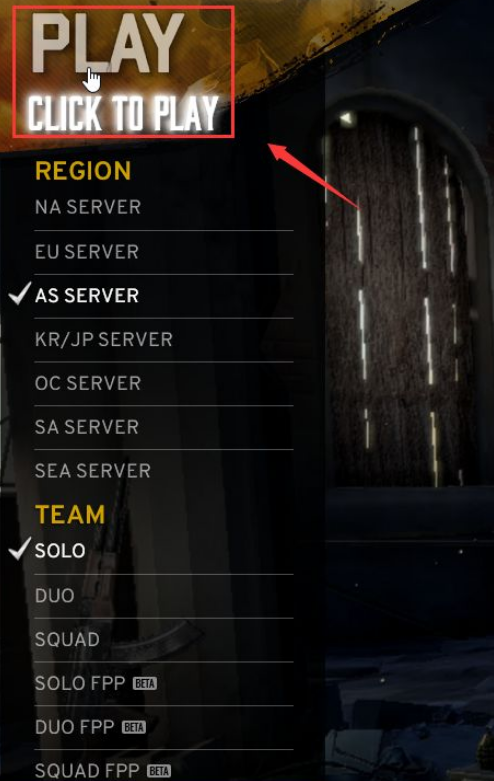The image size is (494, 781).
Task: Click the BETA badge next to DUO FPP
Action: tap(134, 728)
